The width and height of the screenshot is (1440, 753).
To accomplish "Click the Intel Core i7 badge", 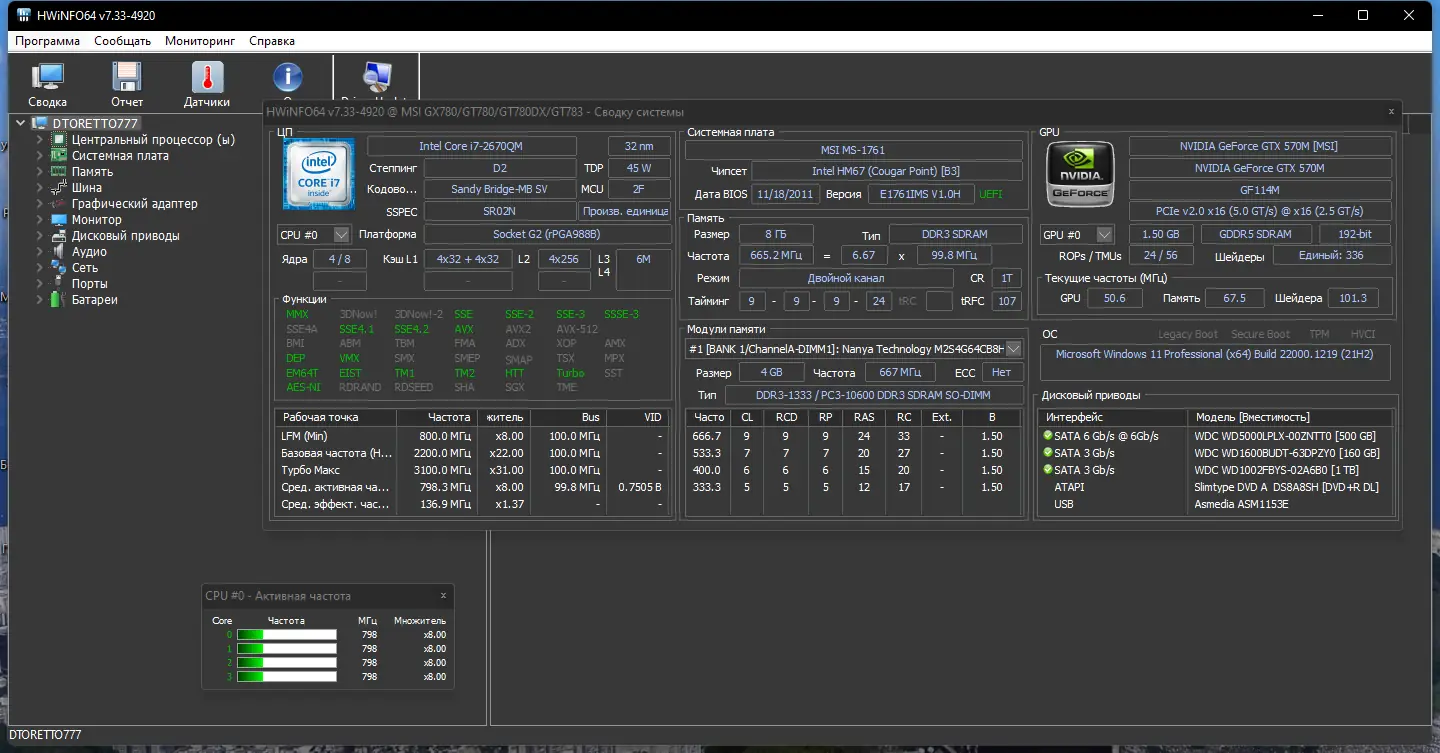I will point(317,174).
